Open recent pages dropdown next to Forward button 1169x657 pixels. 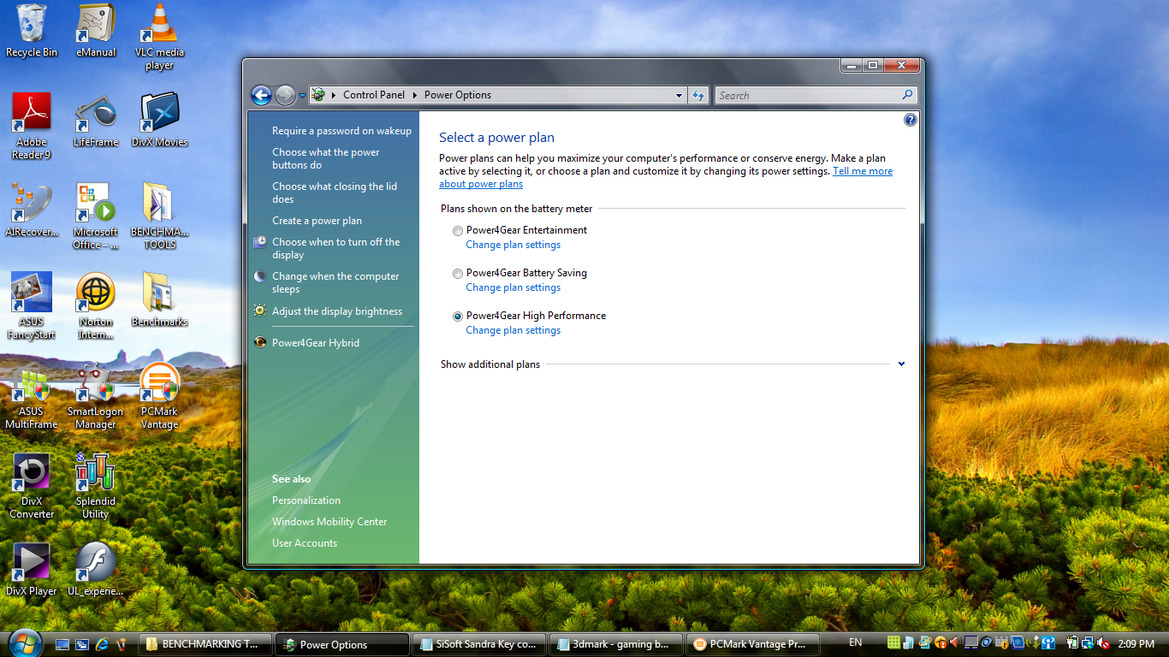click(x=302, y=95)
